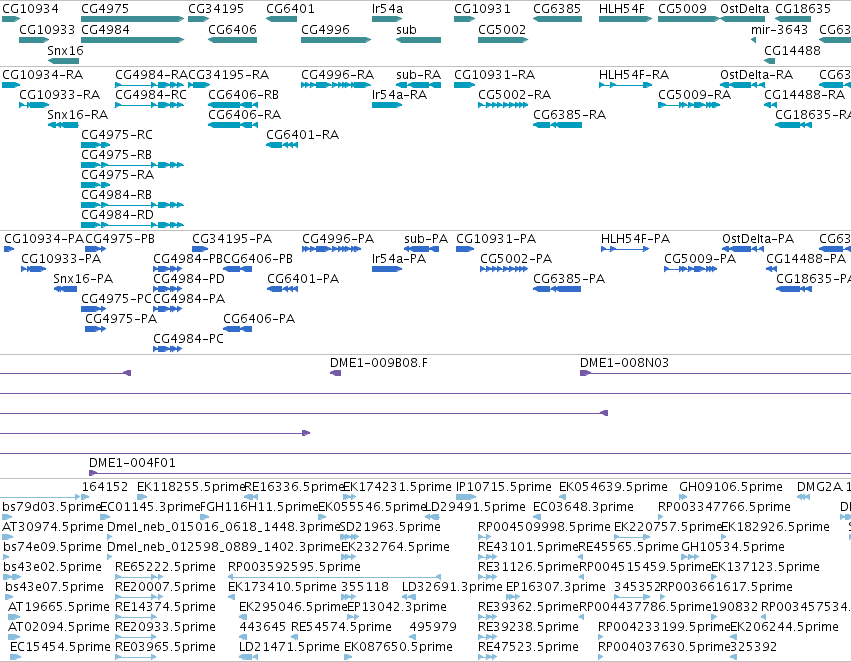The image size is (851, 662).
Task: Open protein CG4996-PA
Action: point(338,239)
